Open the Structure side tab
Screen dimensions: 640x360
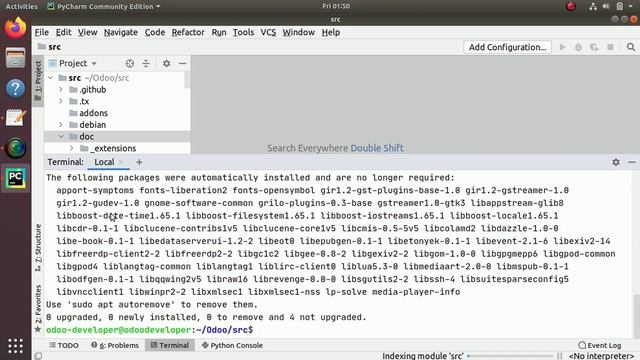[38, 248]
